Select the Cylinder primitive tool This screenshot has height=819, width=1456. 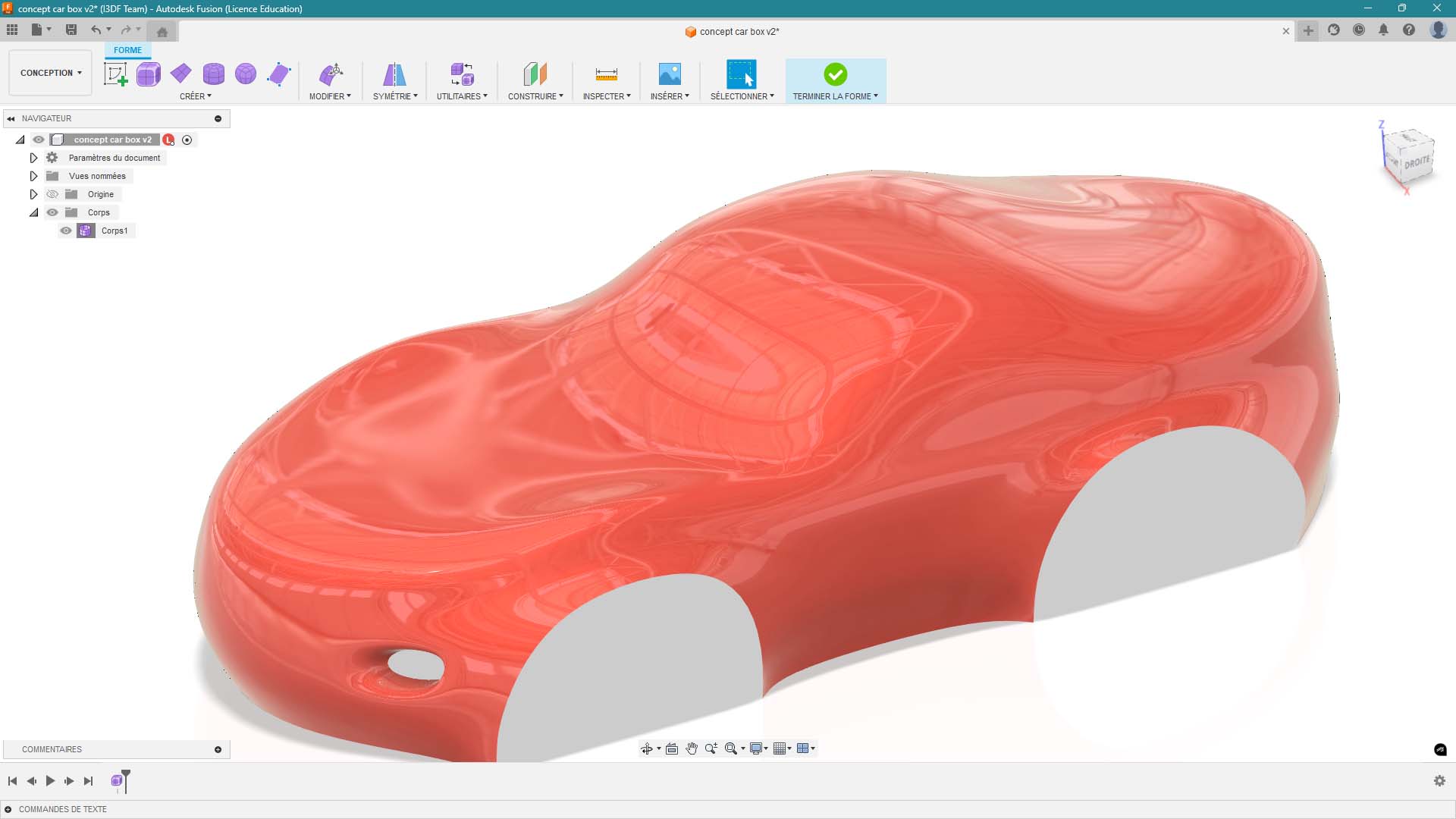(213, 74)
